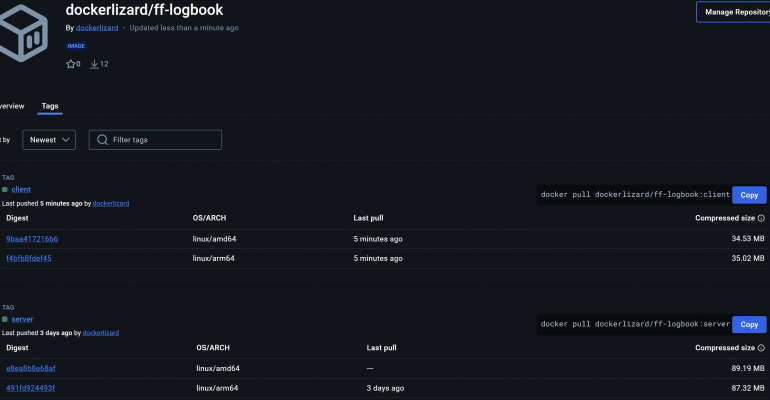Open dockerlizard link in server last pushed line
Screen dimensions: 770x400
[101, 333]
